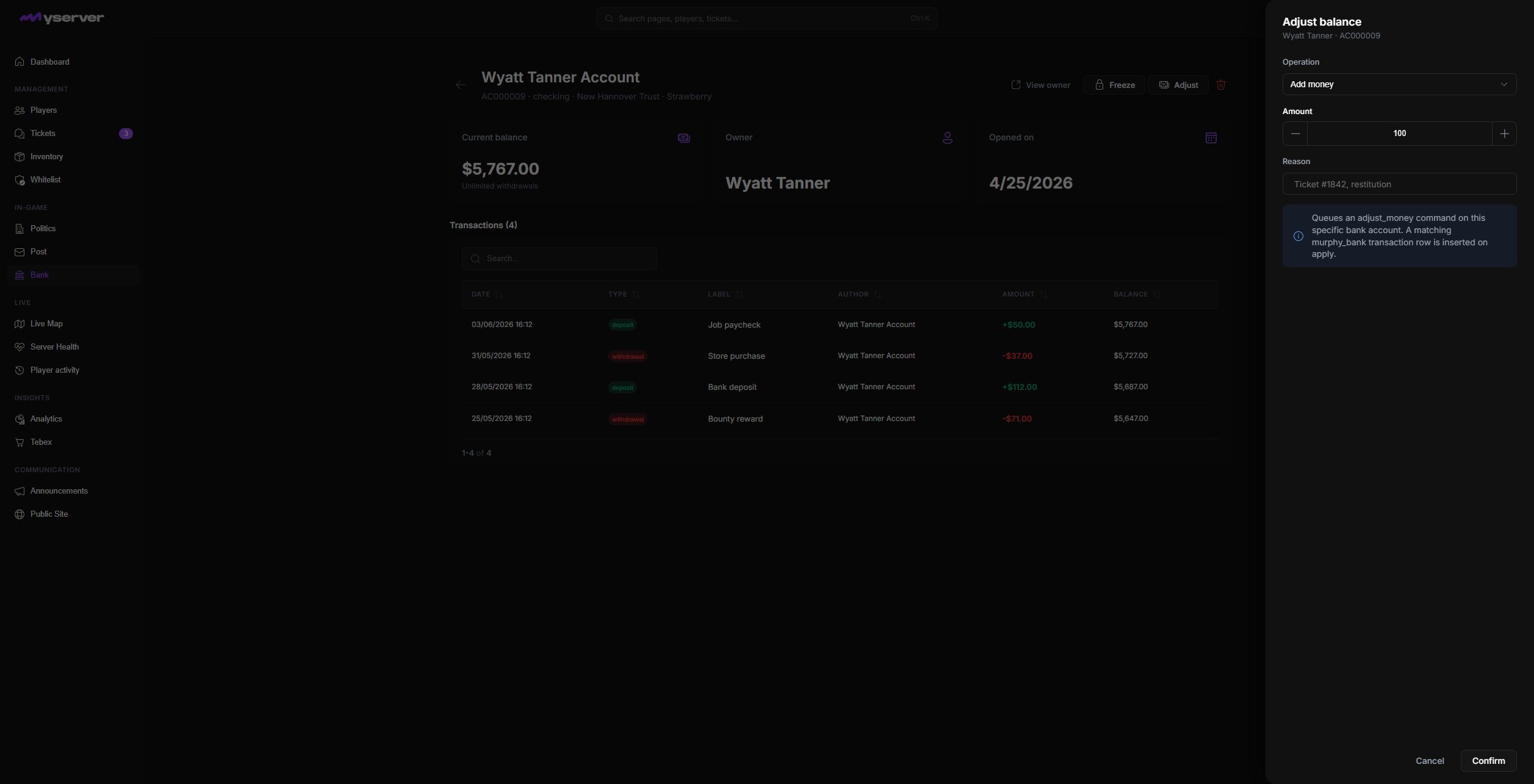The width and height of the screenshot is (1534, 784).
Task: Click the Post envelope icon
Action: tap(20, 252)
